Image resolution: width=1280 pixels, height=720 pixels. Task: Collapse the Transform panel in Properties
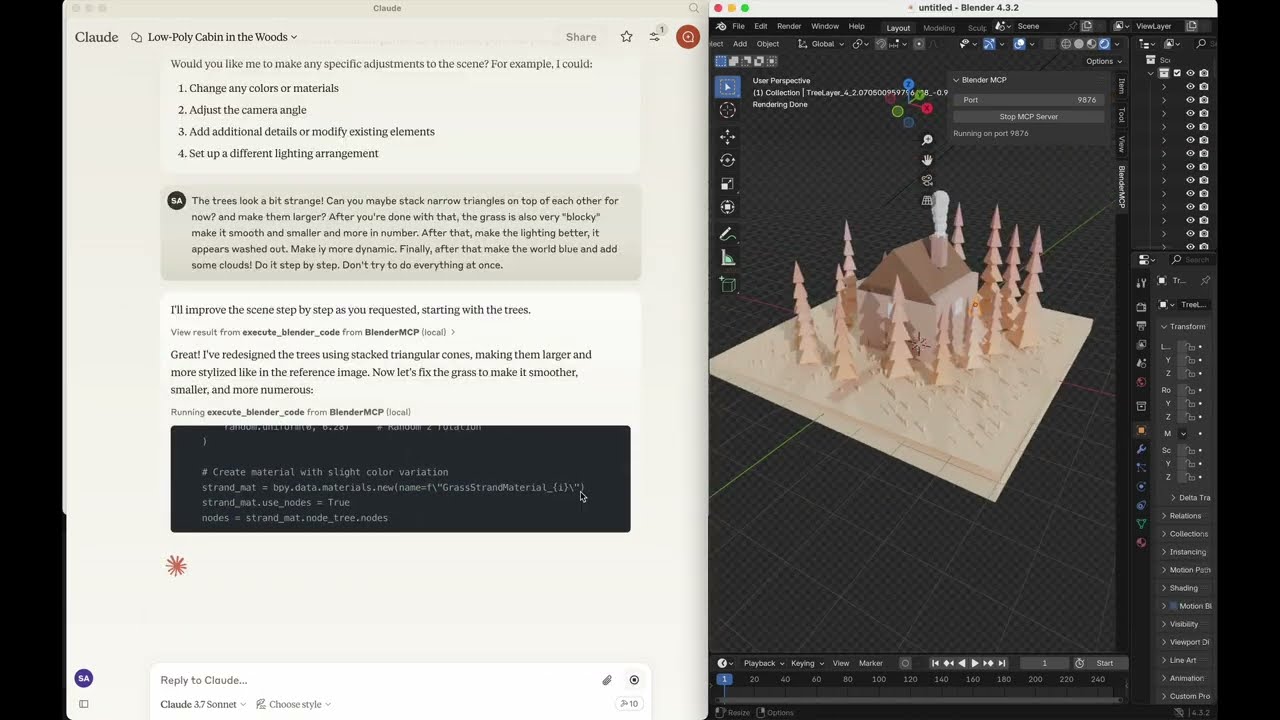click(x=1164, y=327)
